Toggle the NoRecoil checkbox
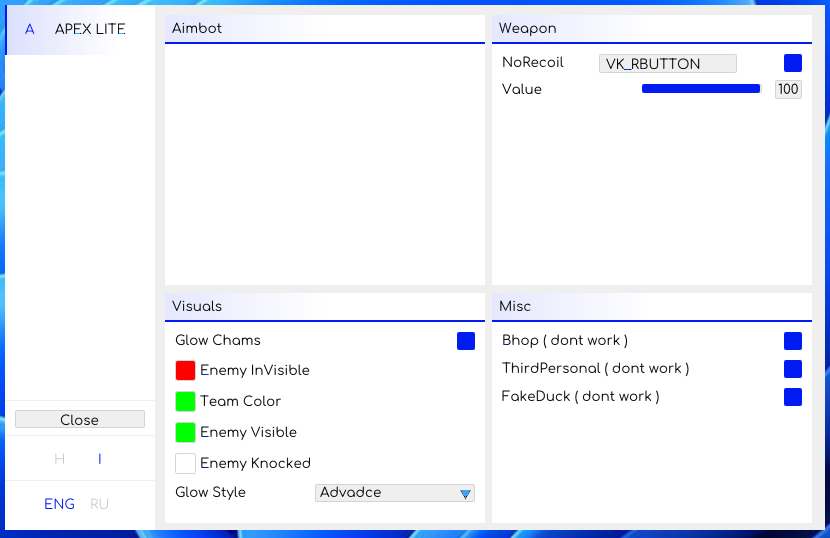Viewport: 830px width, 538px height. (x=793, y=63)
